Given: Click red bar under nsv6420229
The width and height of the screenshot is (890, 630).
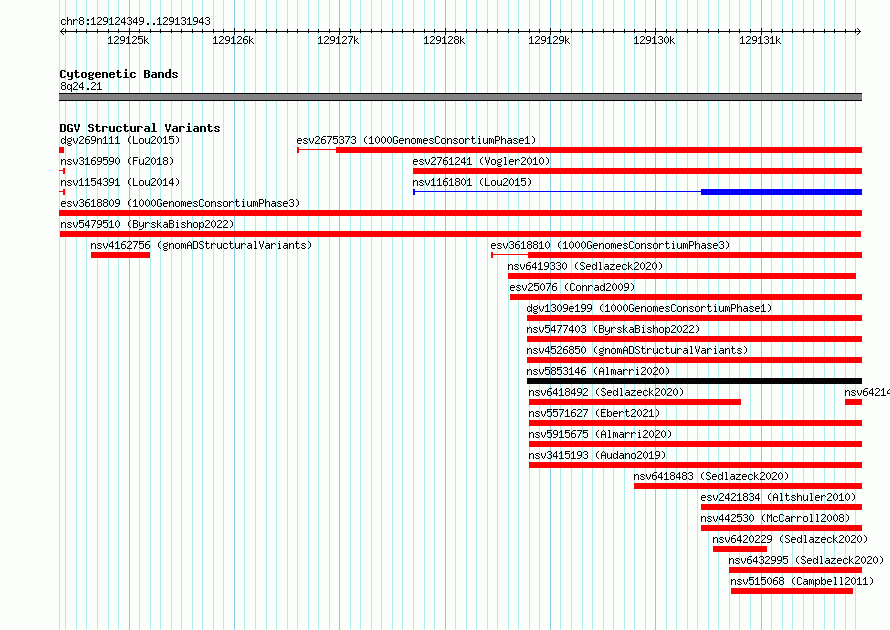Looking at the screenshot, I should [740, 549].
